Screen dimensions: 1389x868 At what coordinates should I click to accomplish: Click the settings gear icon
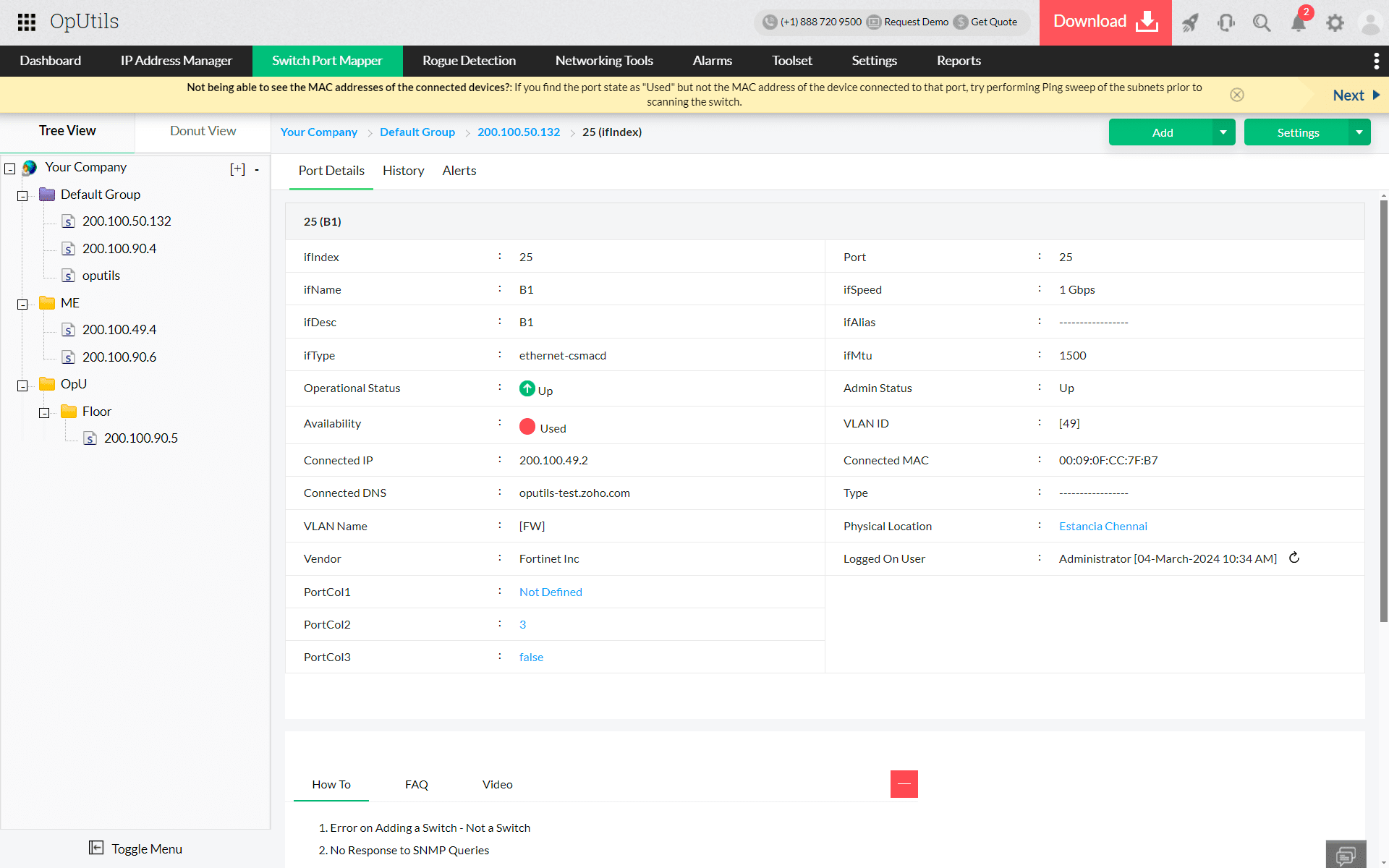(1335, 22)
